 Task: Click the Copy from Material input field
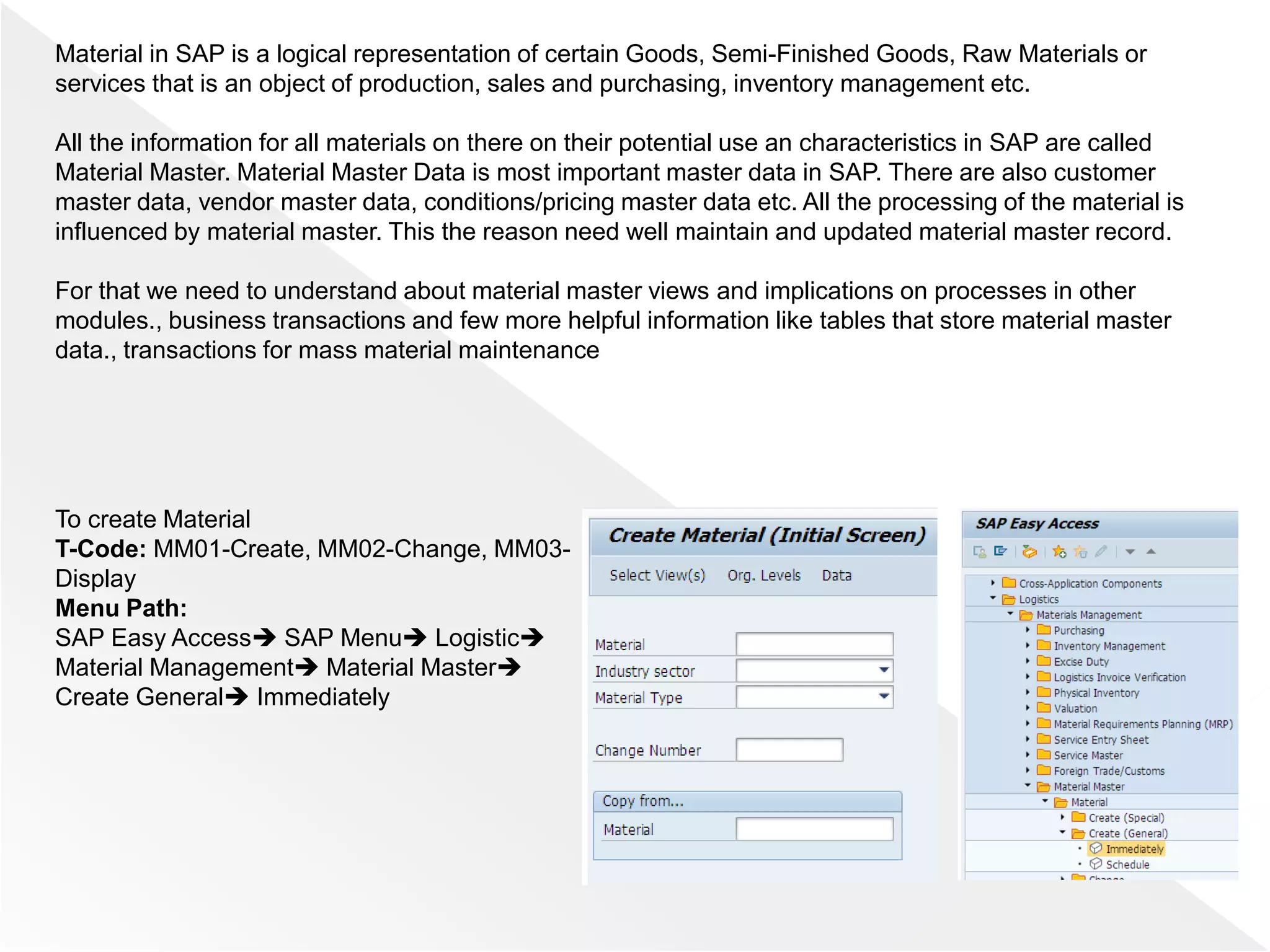(x=814, y=829)
